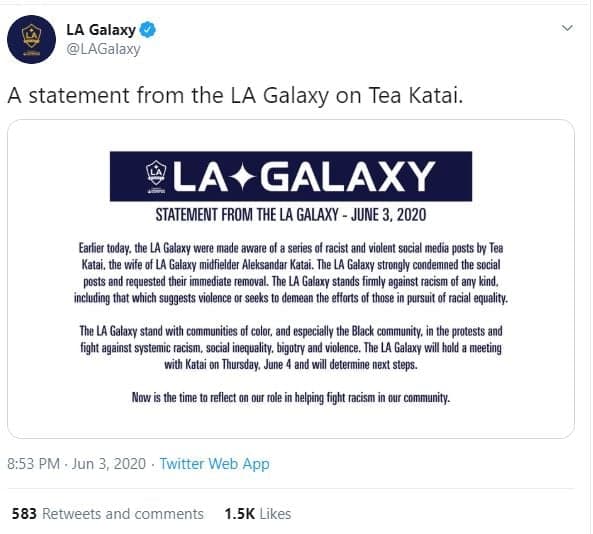Open the LA Galaxy profile avatar

pos(31,39)
